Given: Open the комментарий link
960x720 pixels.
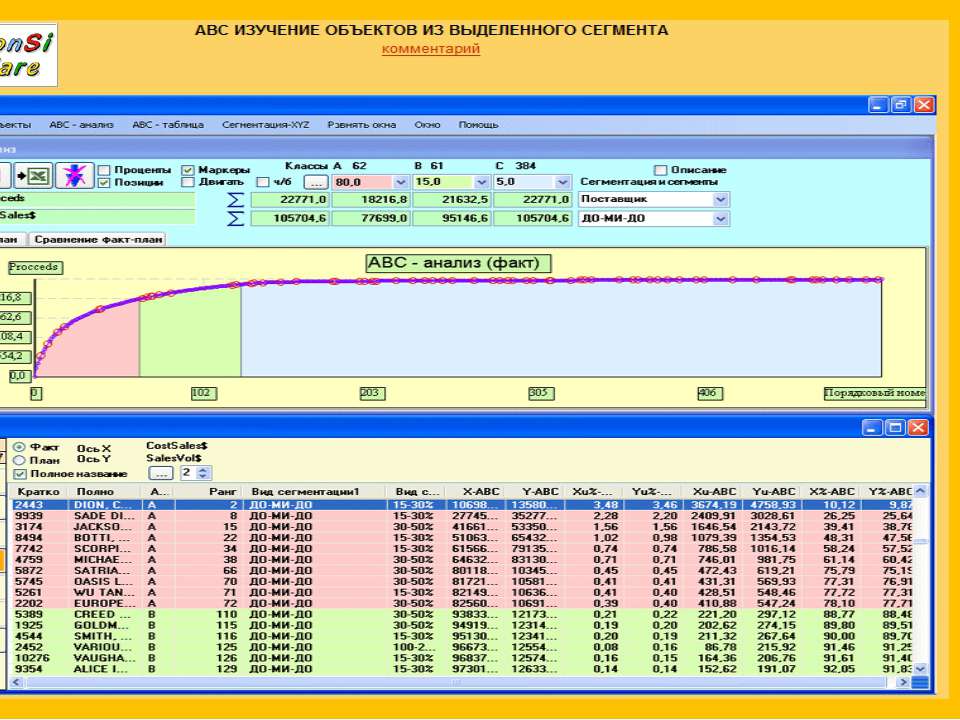Looking at the screenshot, I should (x=430, y=49).
